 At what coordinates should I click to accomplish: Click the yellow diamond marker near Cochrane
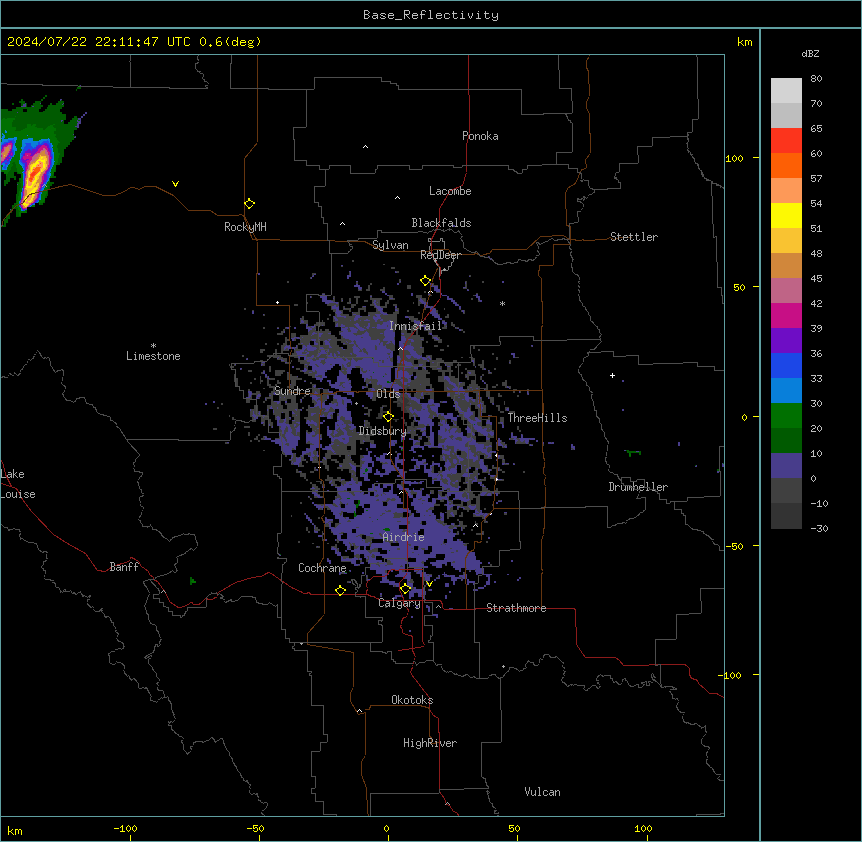coord(340,590)
